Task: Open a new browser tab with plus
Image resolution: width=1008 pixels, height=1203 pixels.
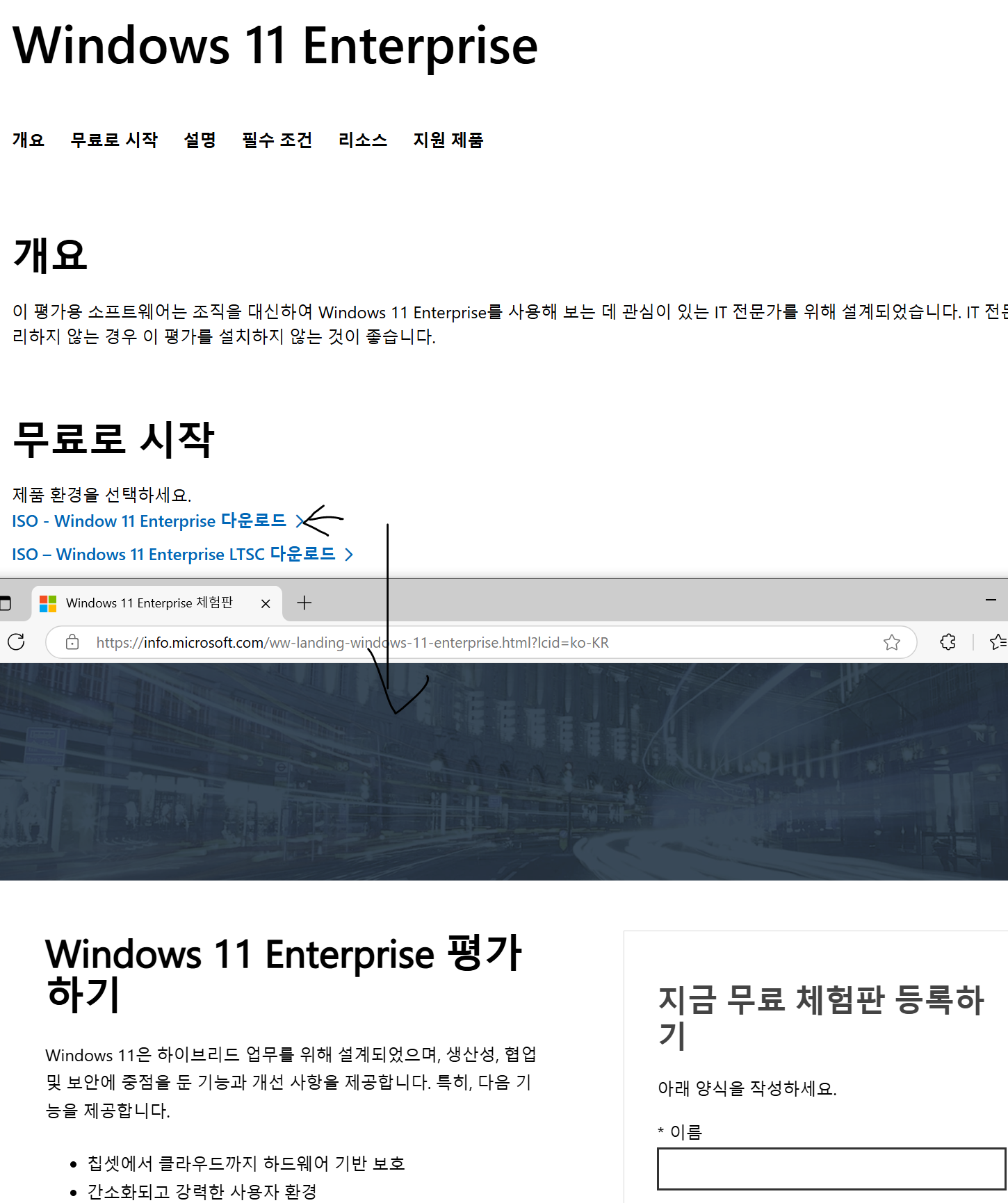Action: 304,603
